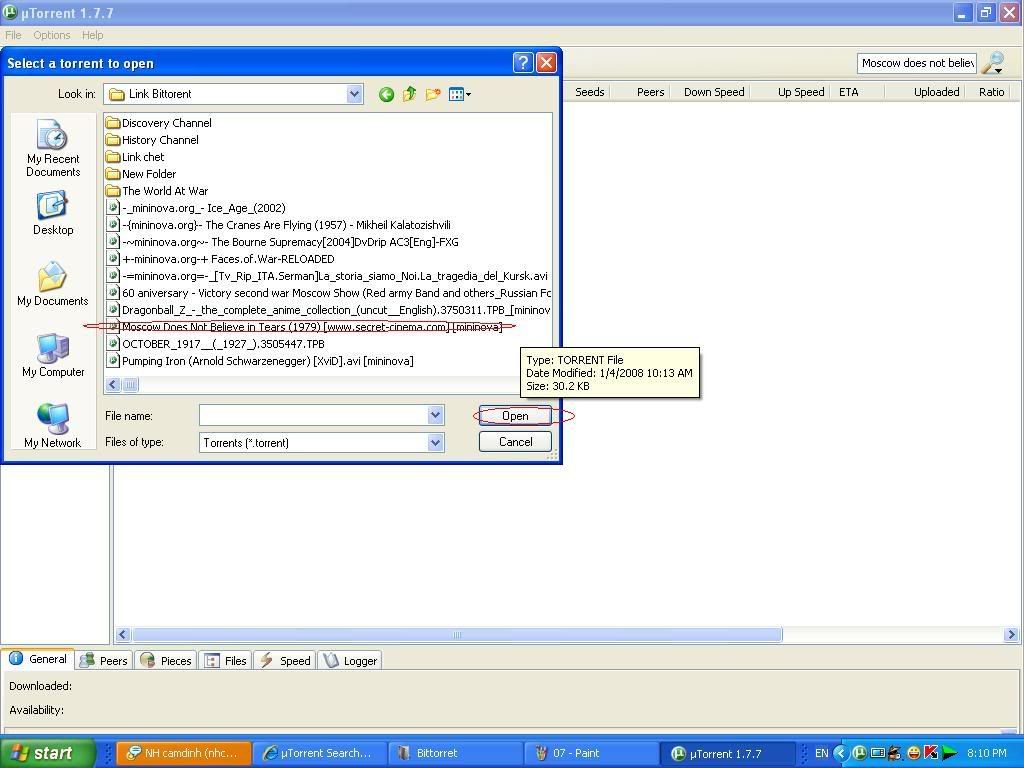Click the Up One Level folder icon

(409, 94)
